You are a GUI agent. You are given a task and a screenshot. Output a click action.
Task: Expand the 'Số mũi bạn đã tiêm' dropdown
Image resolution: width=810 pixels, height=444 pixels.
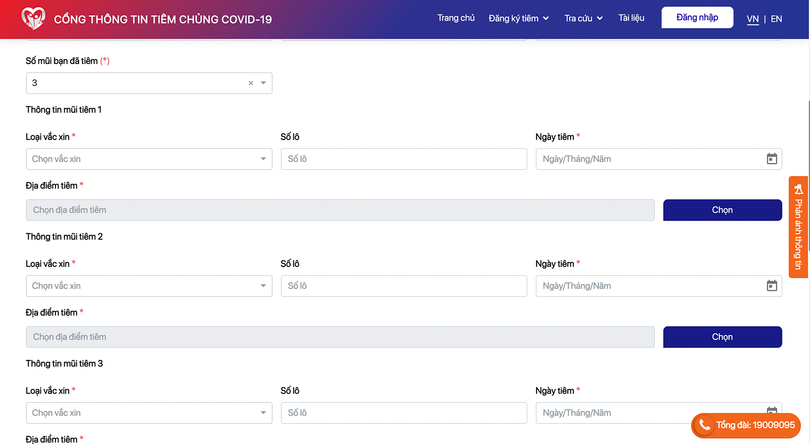(263, 83)
